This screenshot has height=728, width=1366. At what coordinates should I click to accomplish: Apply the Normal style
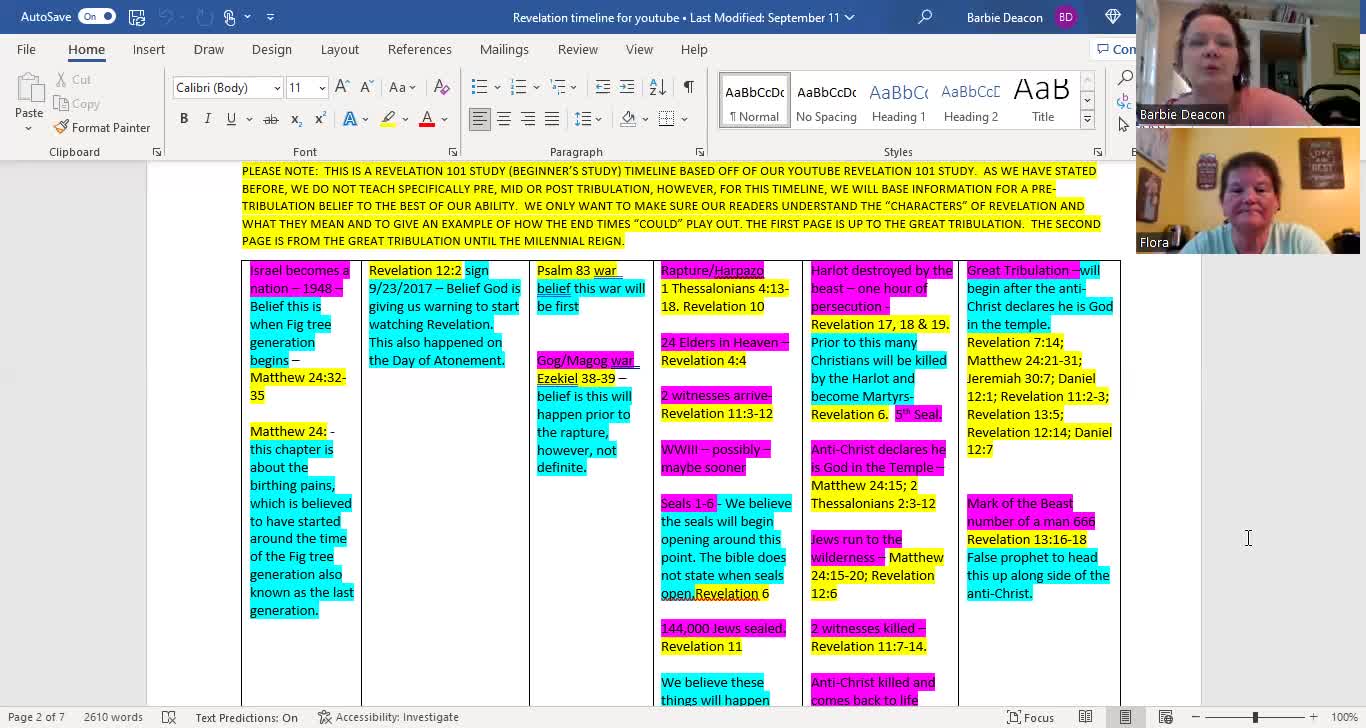[754, 100]
